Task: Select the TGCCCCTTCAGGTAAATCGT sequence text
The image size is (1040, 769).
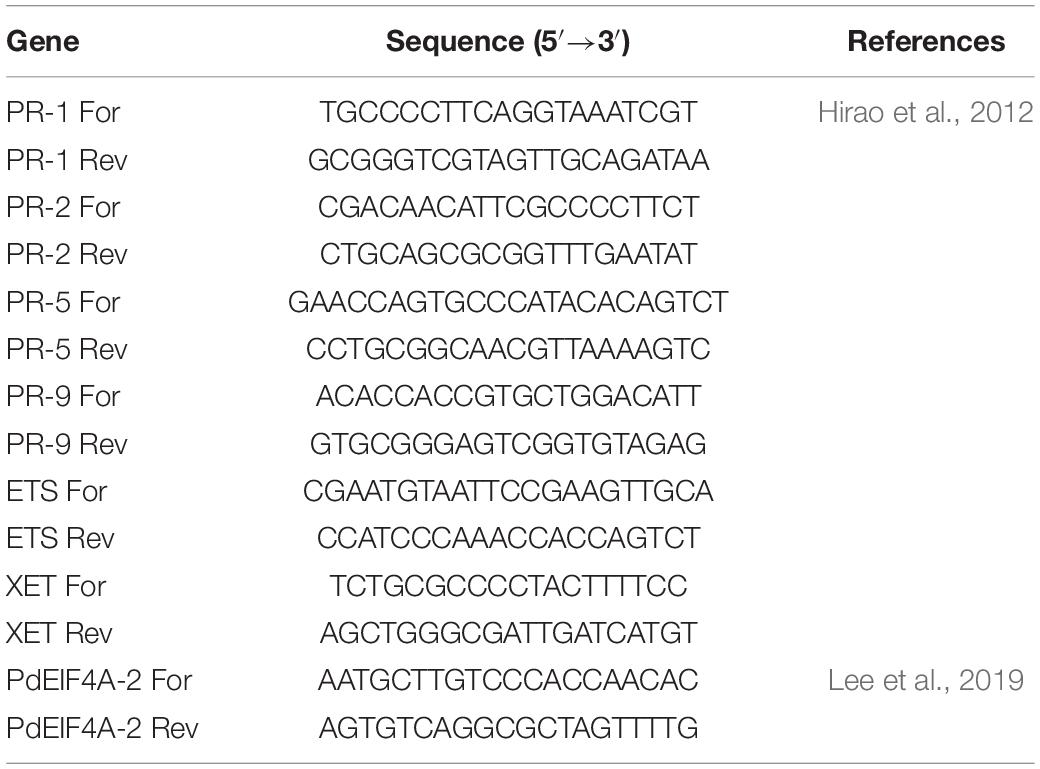Action: point(508,112)
